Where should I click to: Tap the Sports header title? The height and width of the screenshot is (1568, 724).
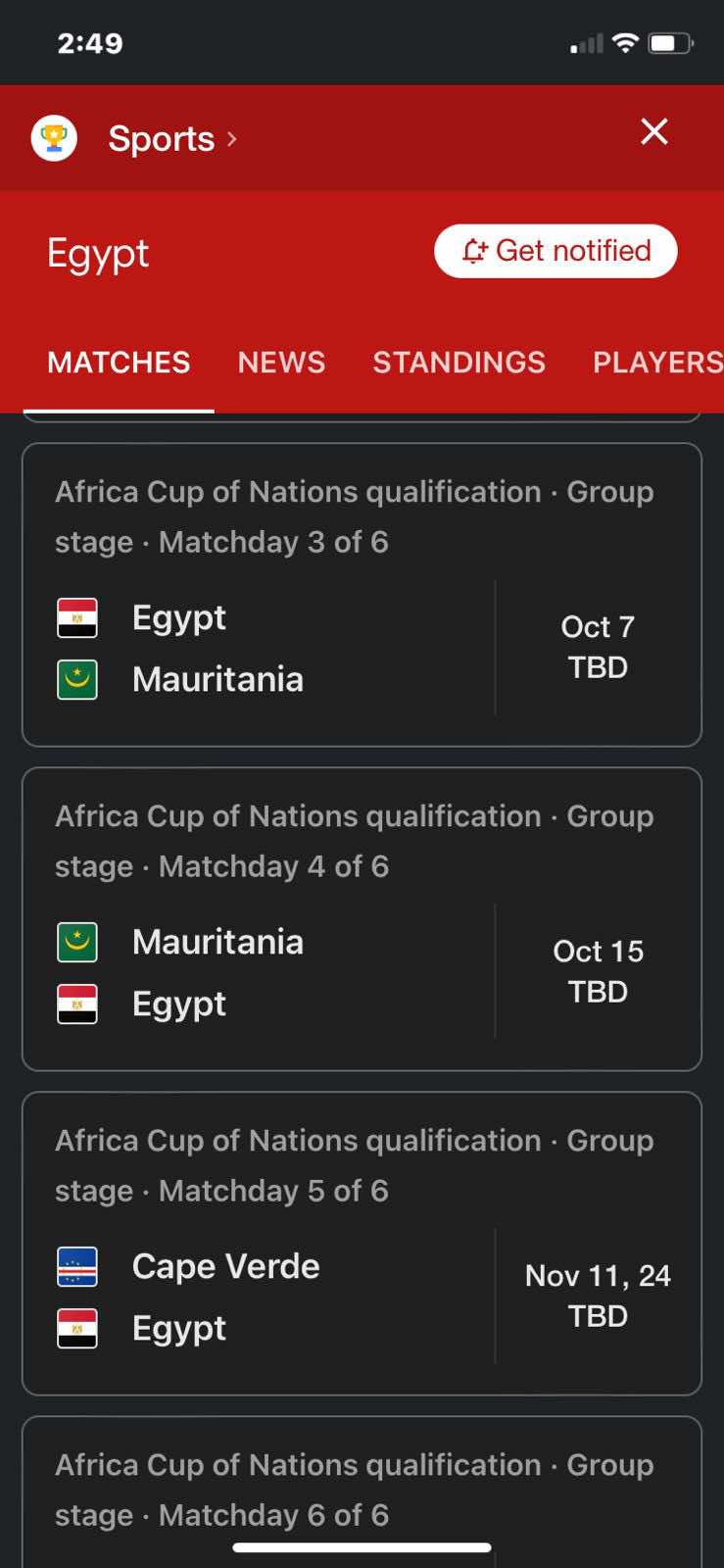[161, 139]
